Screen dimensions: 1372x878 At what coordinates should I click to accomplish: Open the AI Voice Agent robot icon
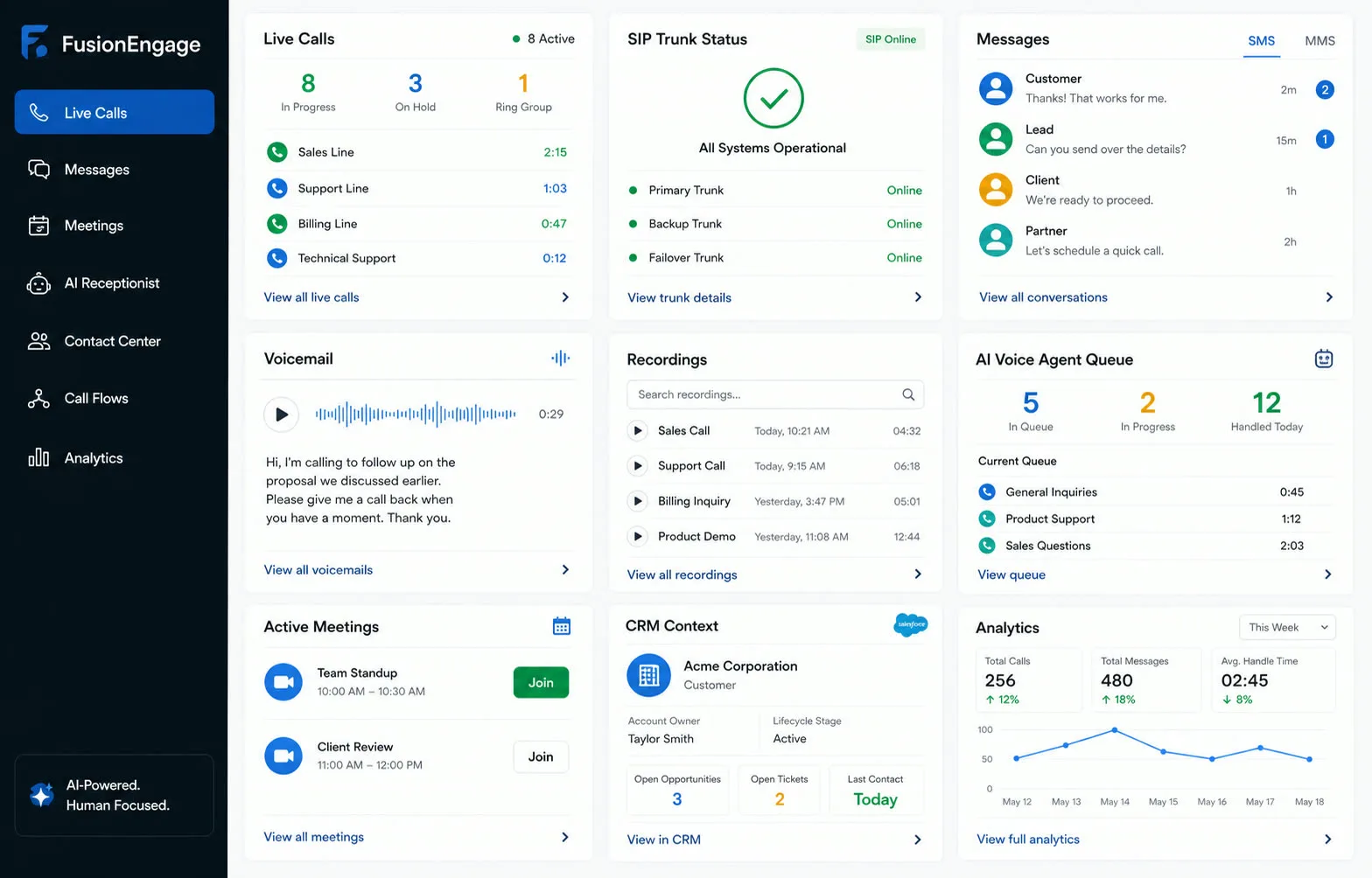tap(1324, 359)
